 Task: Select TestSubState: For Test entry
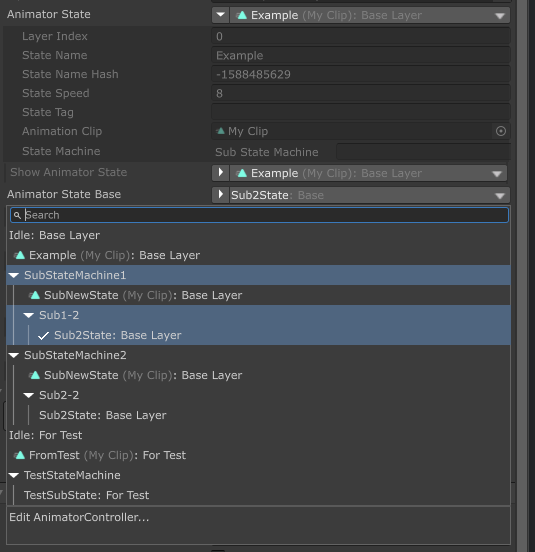point(258,495)
